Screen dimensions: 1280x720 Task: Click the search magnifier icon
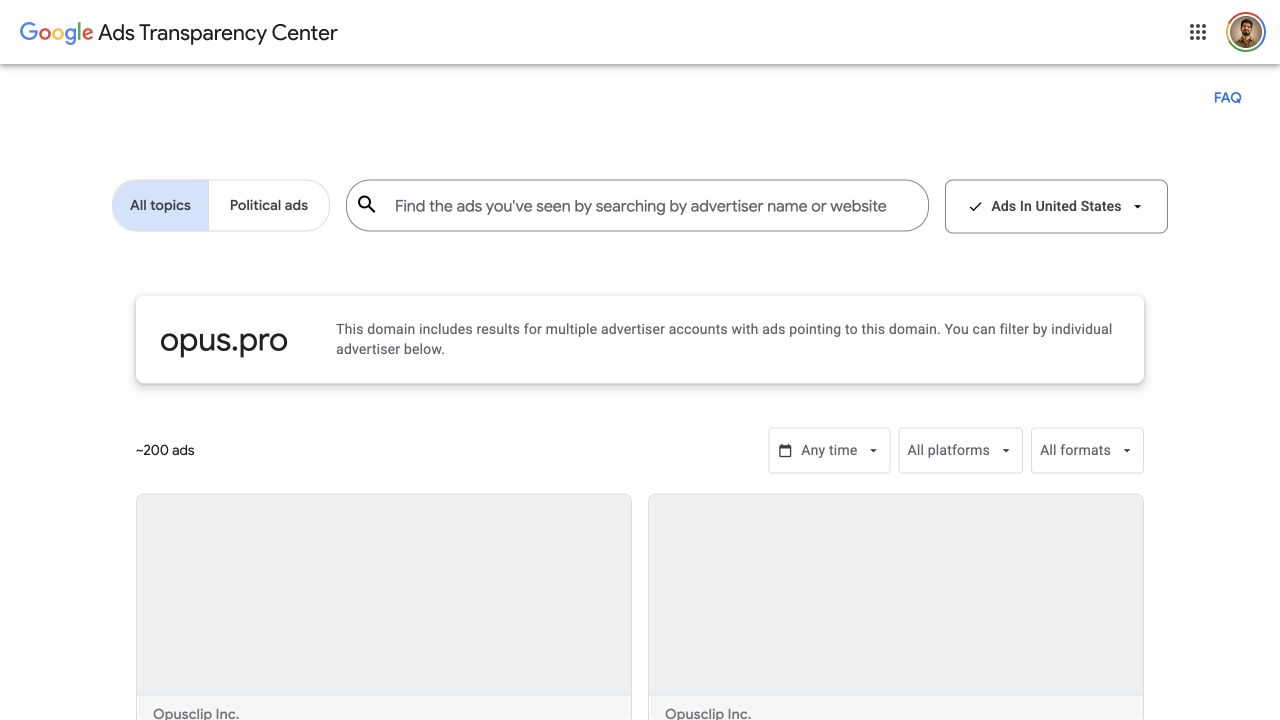pyautogui.click(x=367, y=205)
